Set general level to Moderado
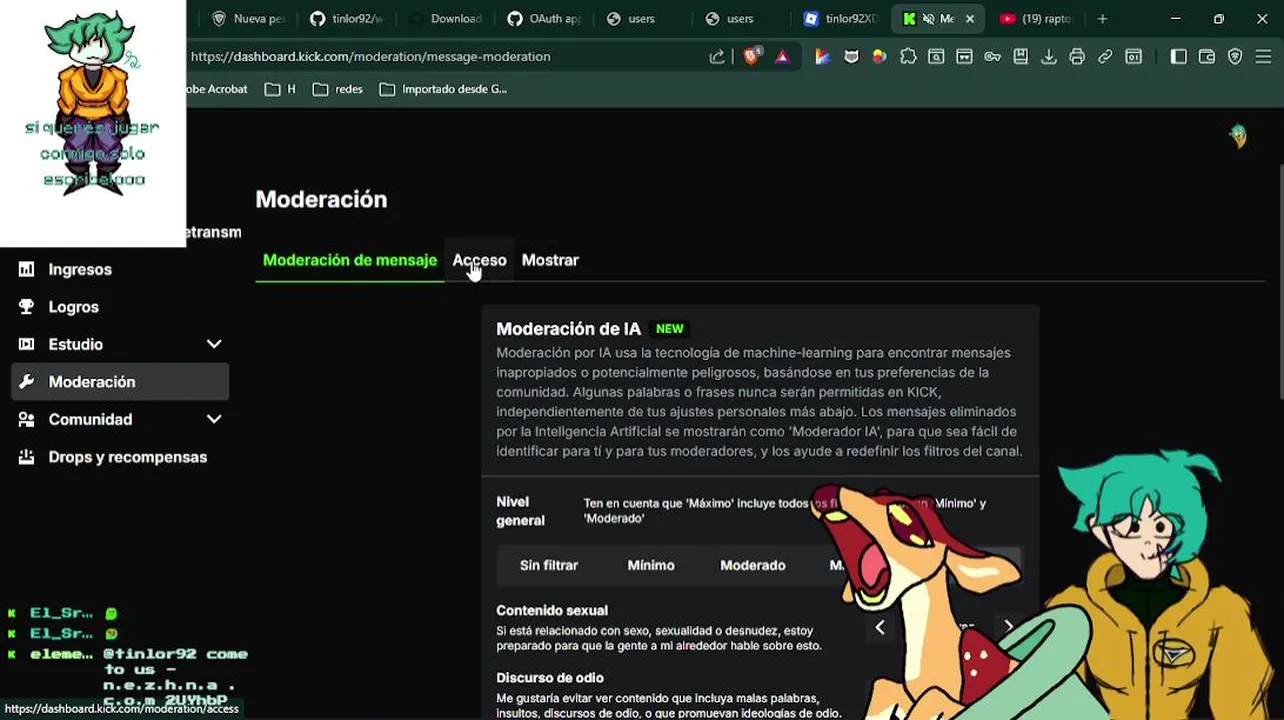The image size is (1284, 720). (x=753, y=565)
